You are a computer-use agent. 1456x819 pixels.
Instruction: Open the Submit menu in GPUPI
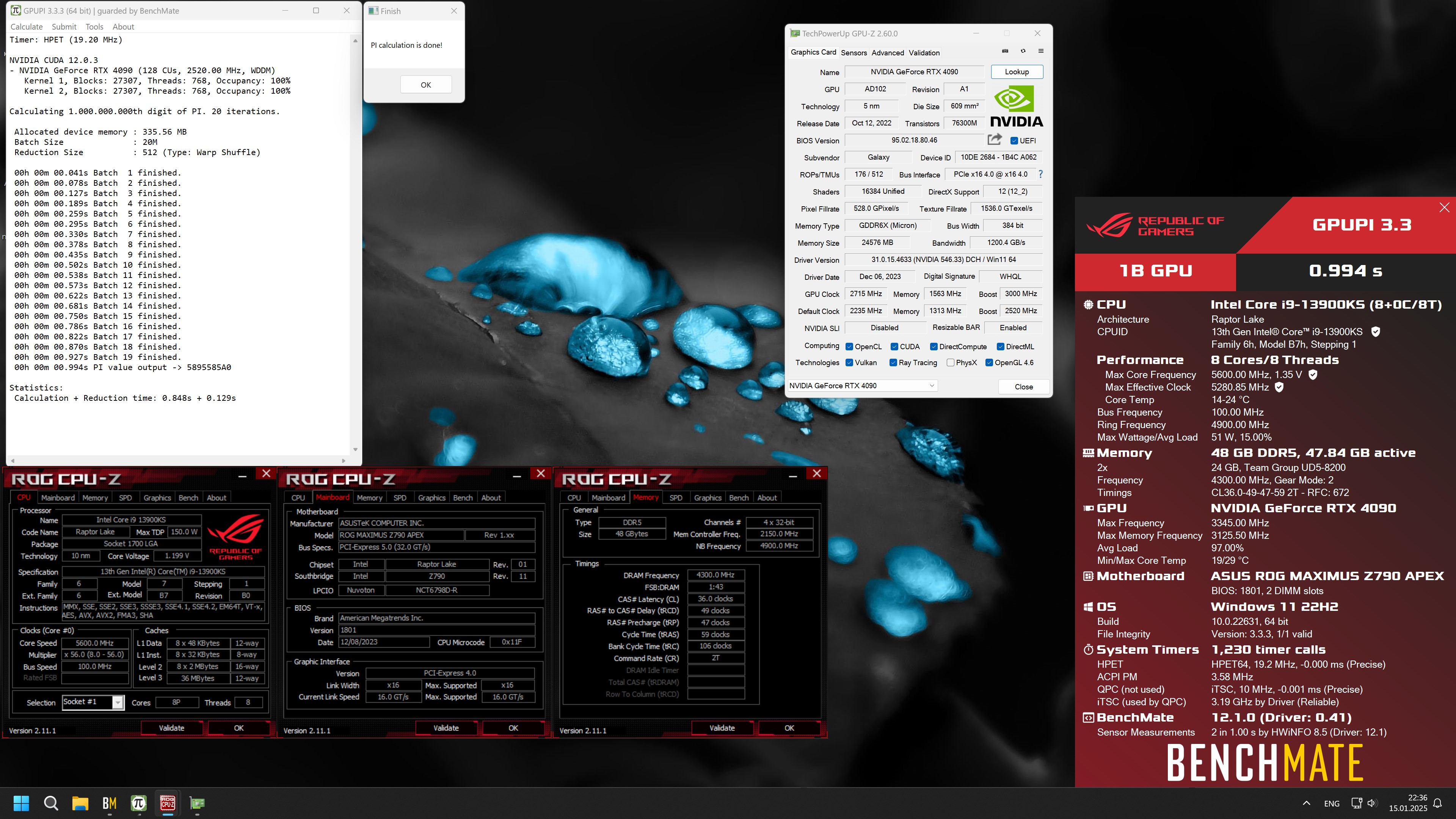coord(64,27)
